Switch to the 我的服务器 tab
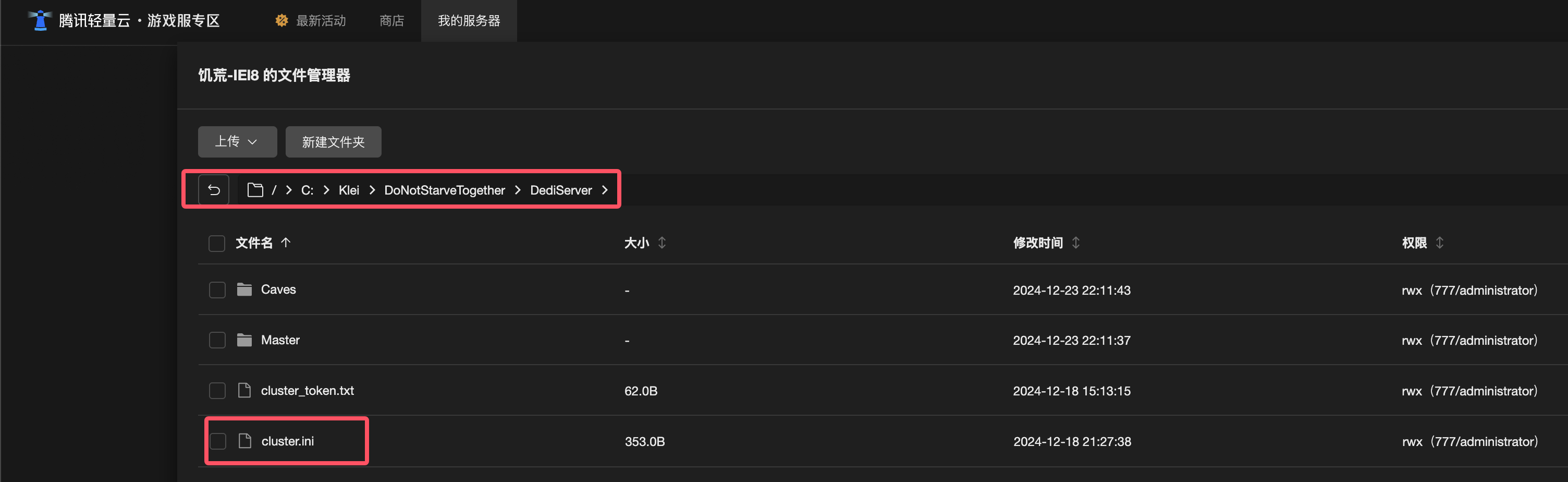The width and height of the screenshot is (1568, 482). point(469,21)
